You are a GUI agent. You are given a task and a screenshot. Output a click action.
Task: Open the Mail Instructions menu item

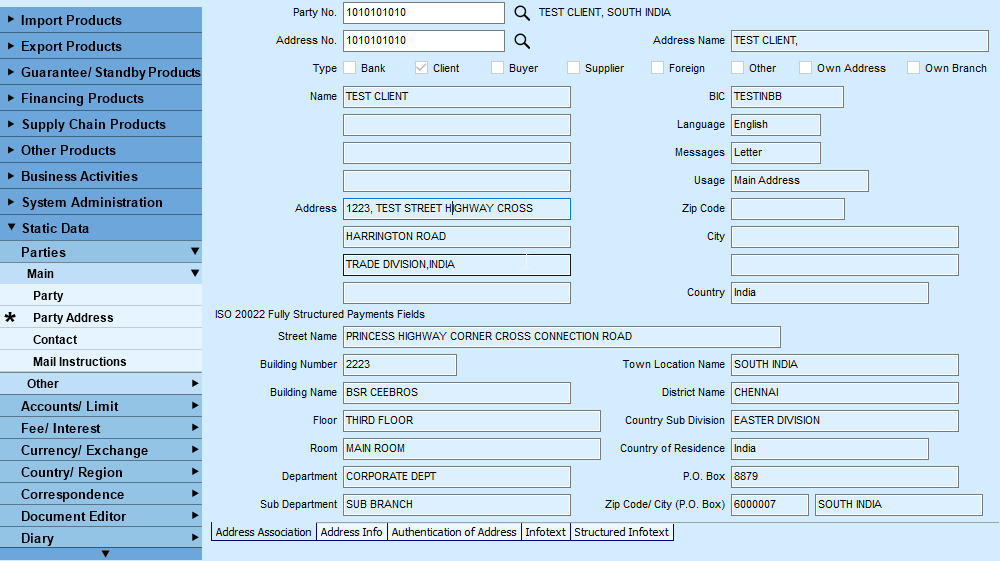[101, 361]
